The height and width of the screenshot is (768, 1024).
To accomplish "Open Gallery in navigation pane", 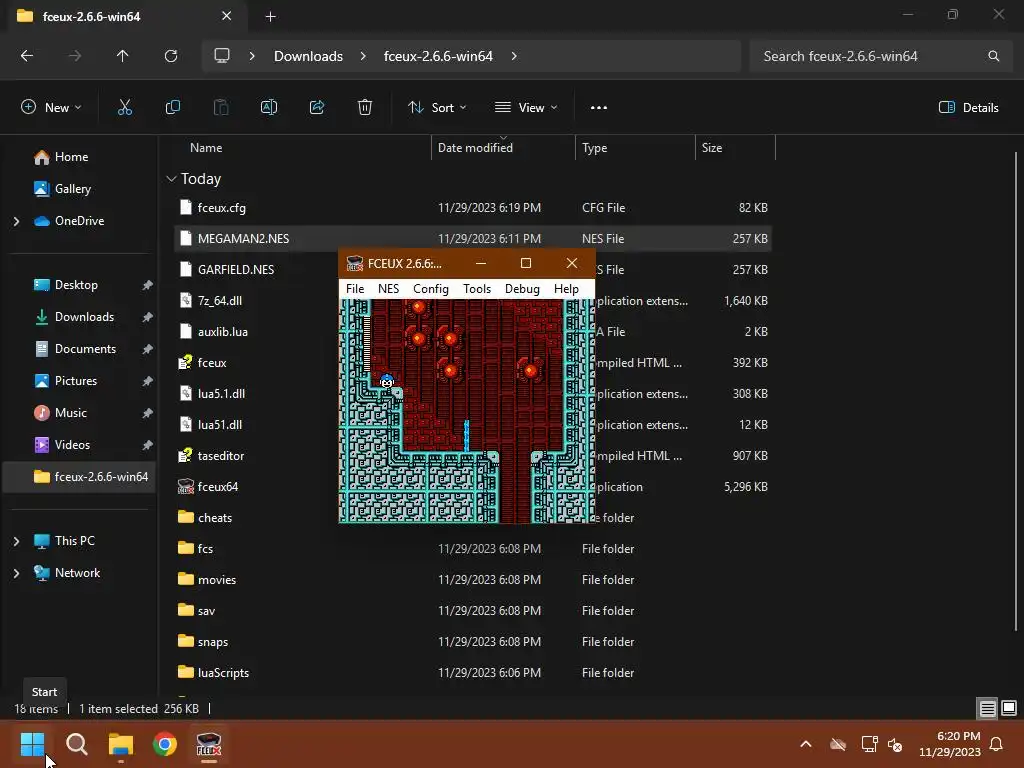I will [x=72, y=189].
